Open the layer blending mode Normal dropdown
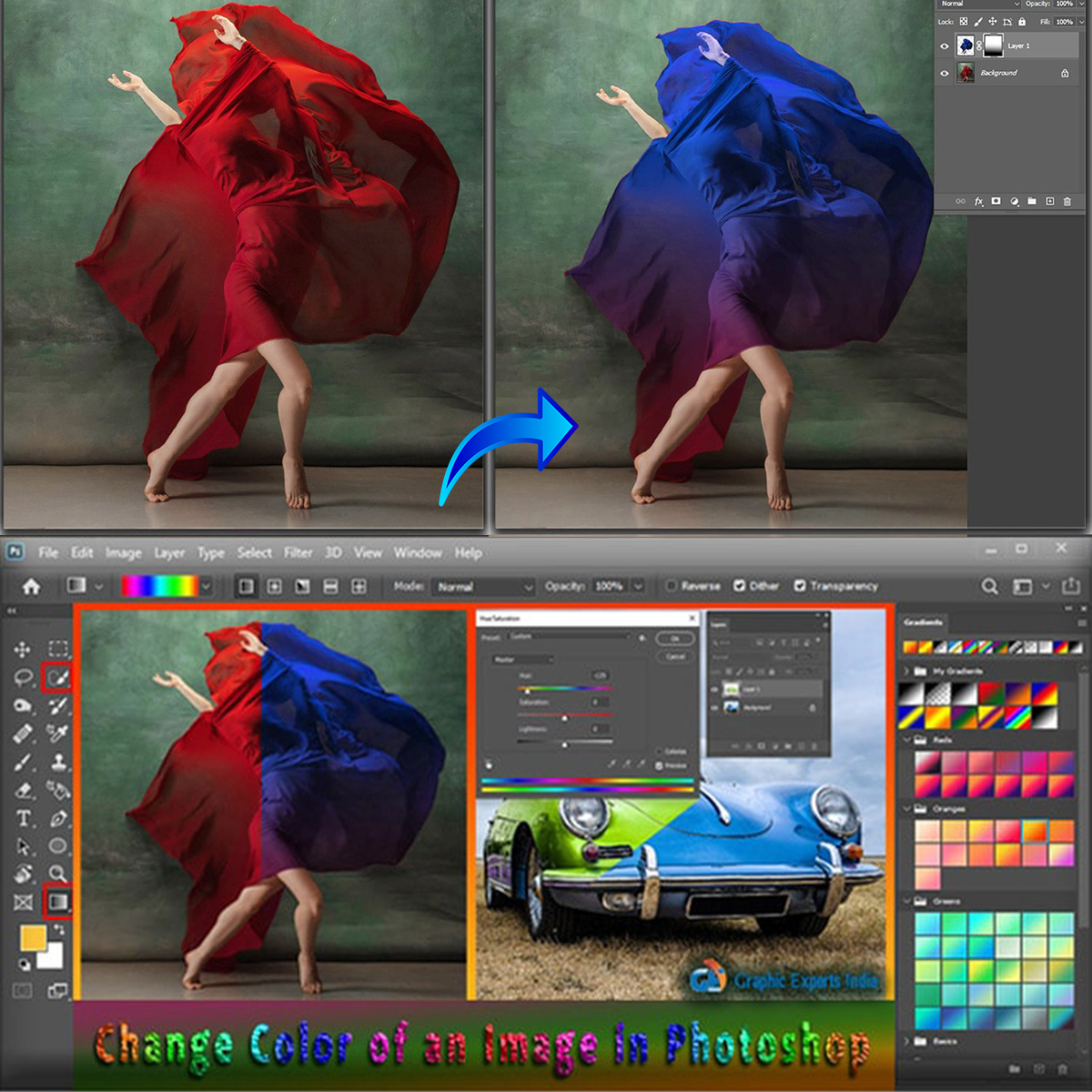Viewport: 1092px width, 1092px height. pos(978,5)
